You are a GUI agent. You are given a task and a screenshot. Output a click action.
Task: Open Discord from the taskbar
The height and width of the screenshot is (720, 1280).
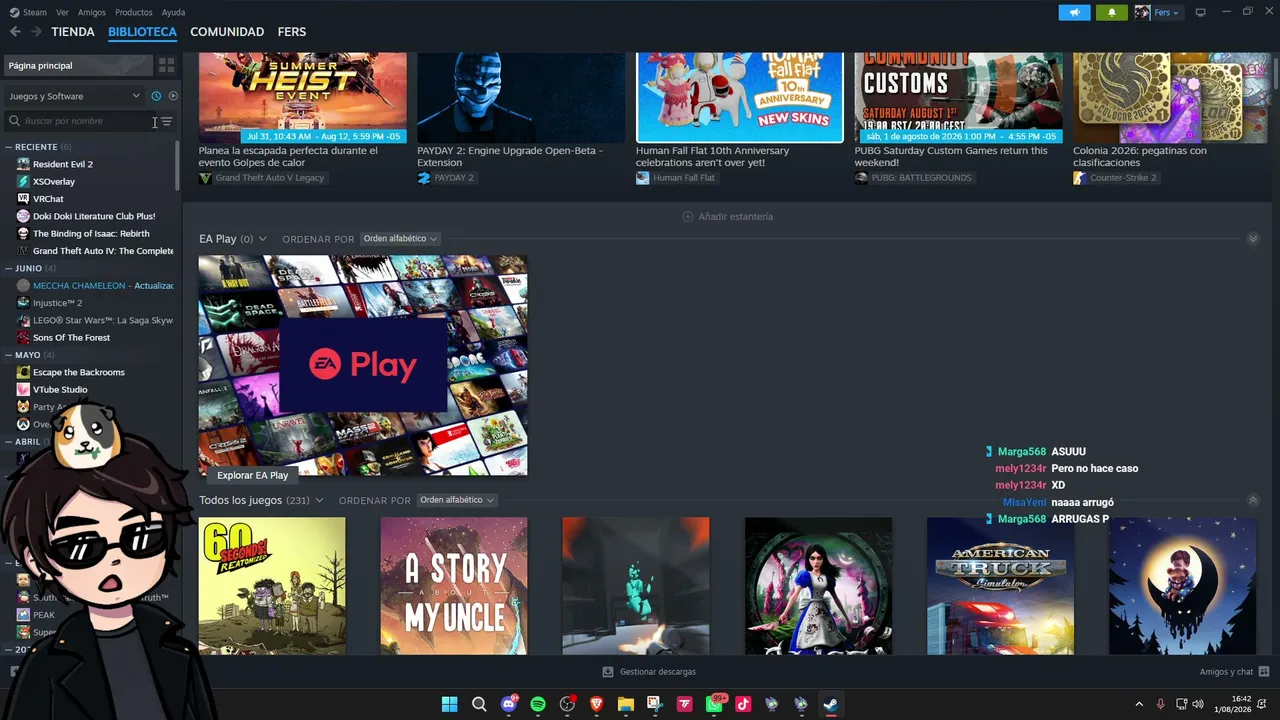pyautogui.click(x=509, y=704)
